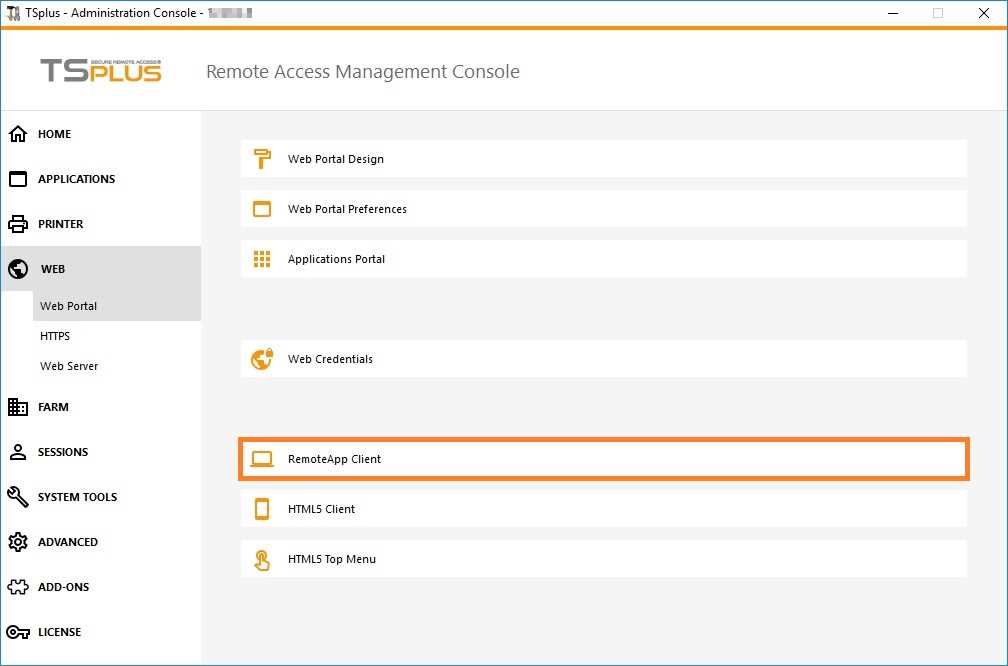Click the Farm building icon
Viewport: 1008px width, 666px height.
pyautogui.click(x=18, y=407)
